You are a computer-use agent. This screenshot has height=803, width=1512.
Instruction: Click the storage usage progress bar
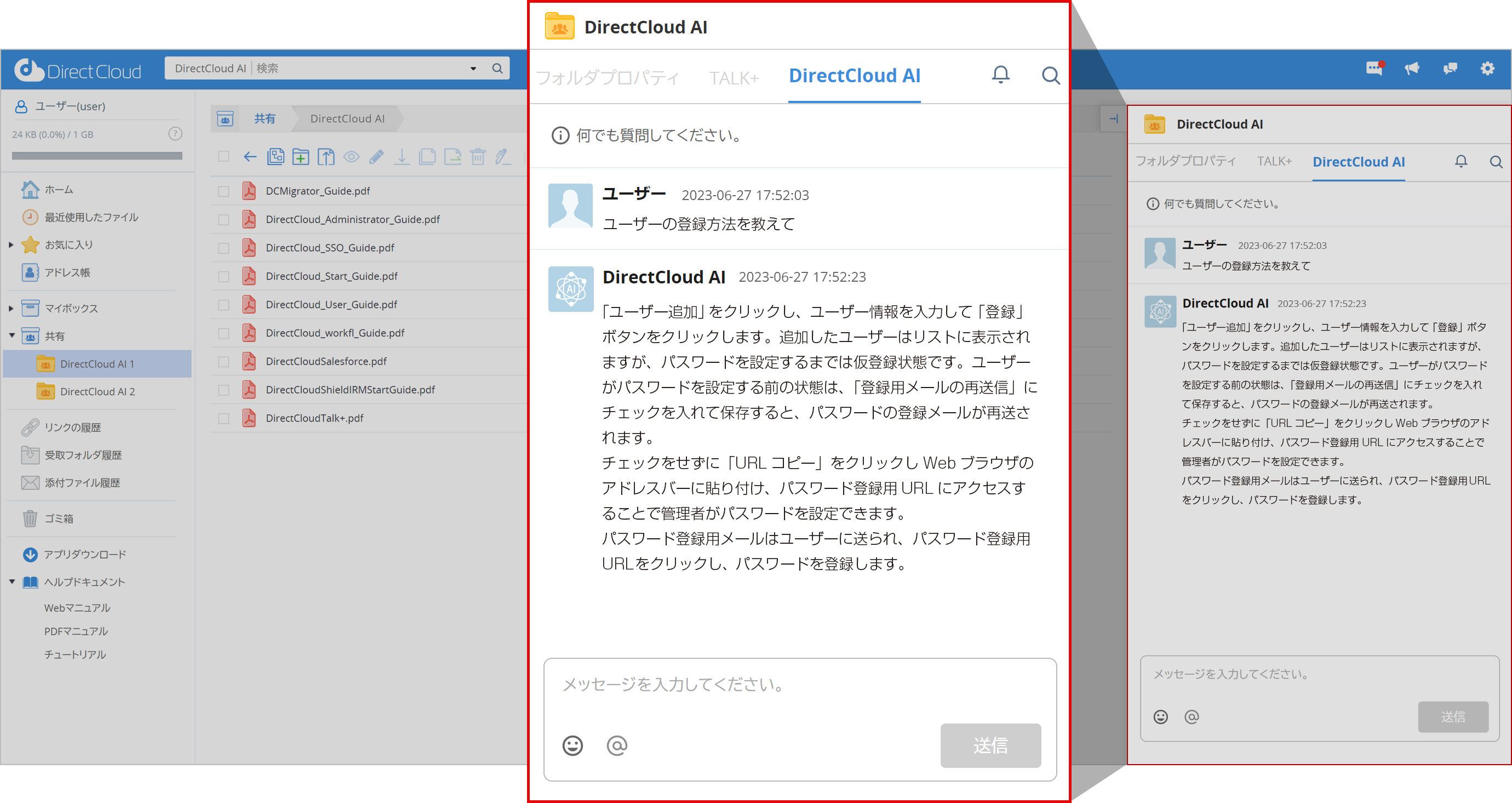(97, 156)
